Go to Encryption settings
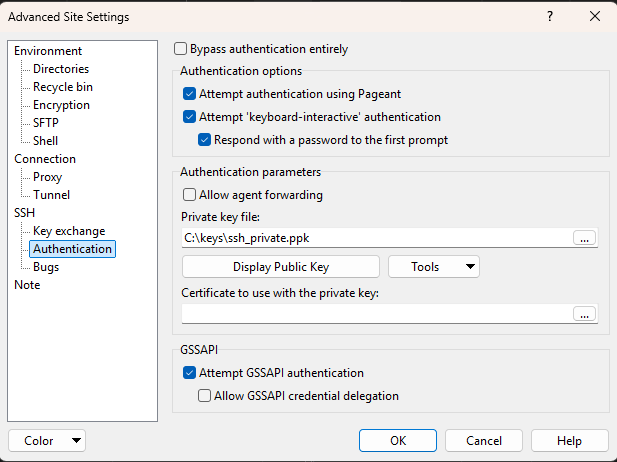 coord(61,105)
